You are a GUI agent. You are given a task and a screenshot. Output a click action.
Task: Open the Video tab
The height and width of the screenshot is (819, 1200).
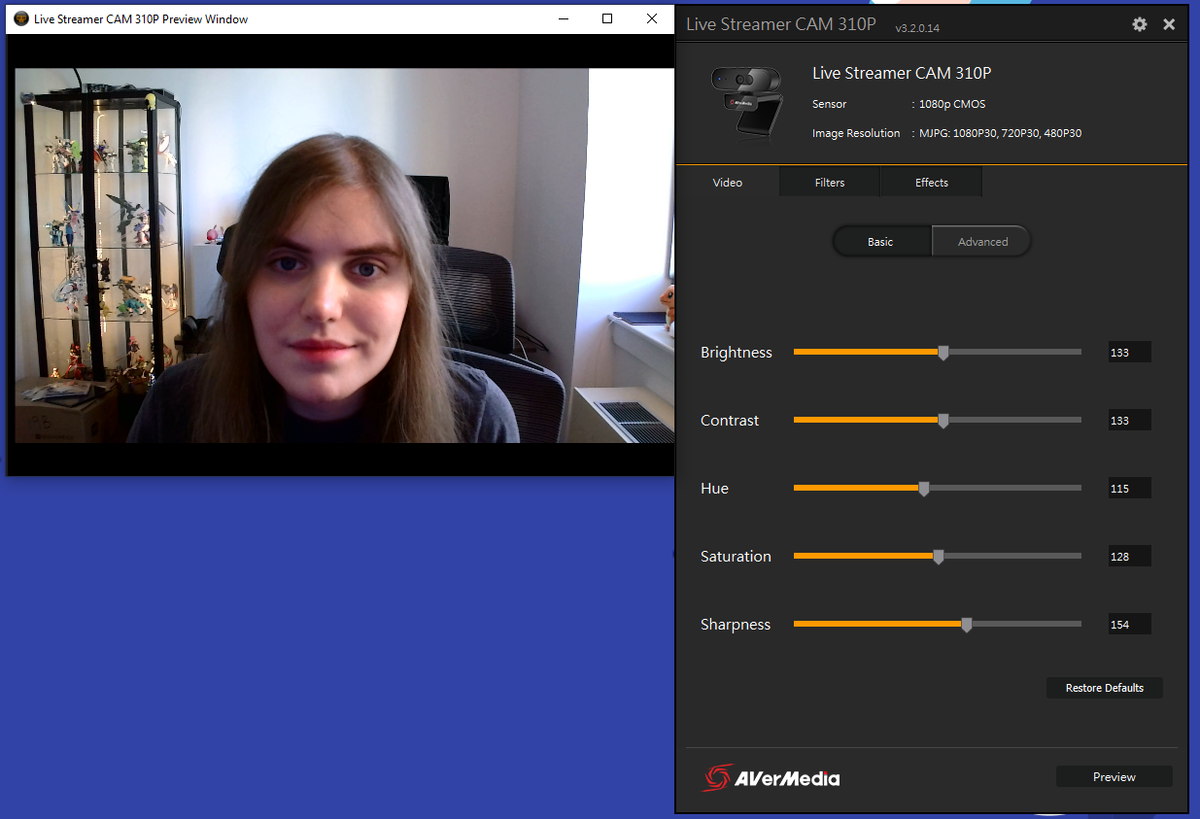click(x=727, y=182)
